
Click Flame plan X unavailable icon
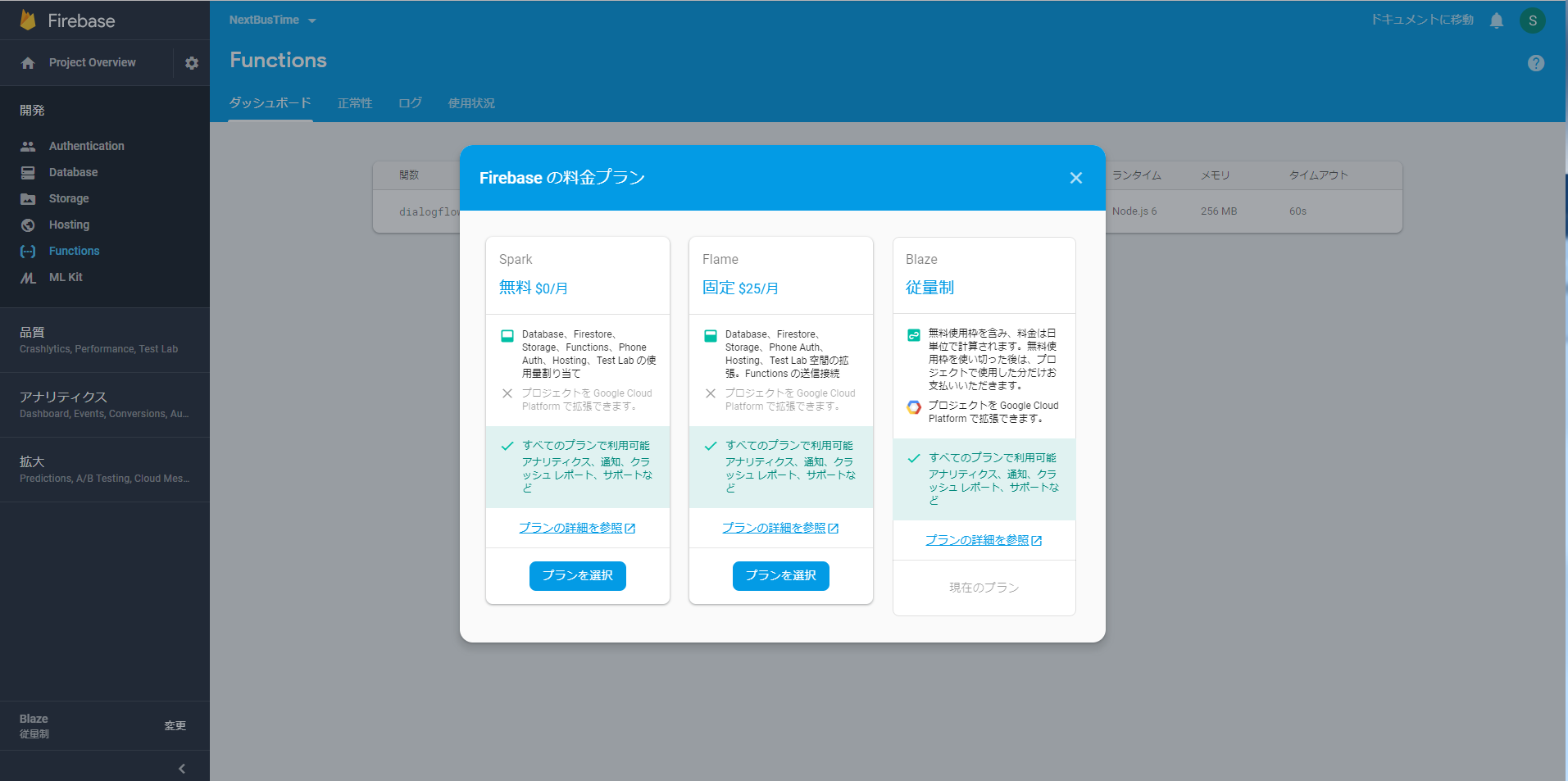(x=711, y=393)
